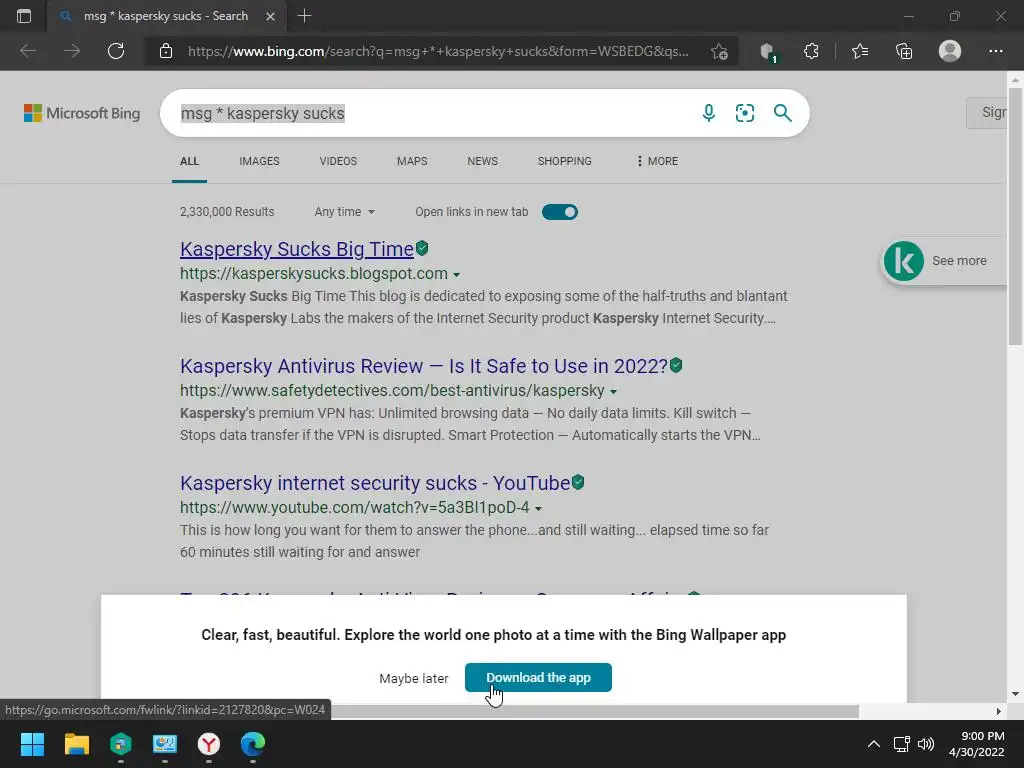The width and height of the screenshot is (1024, 768).
Task: Open visual search camera icon
Action: [744, 113]
